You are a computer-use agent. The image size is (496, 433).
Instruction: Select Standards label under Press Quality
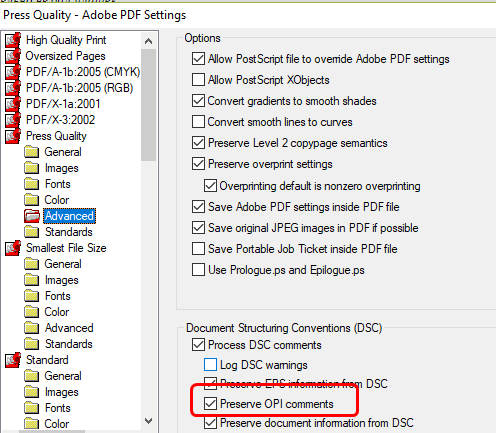(69, 232)
